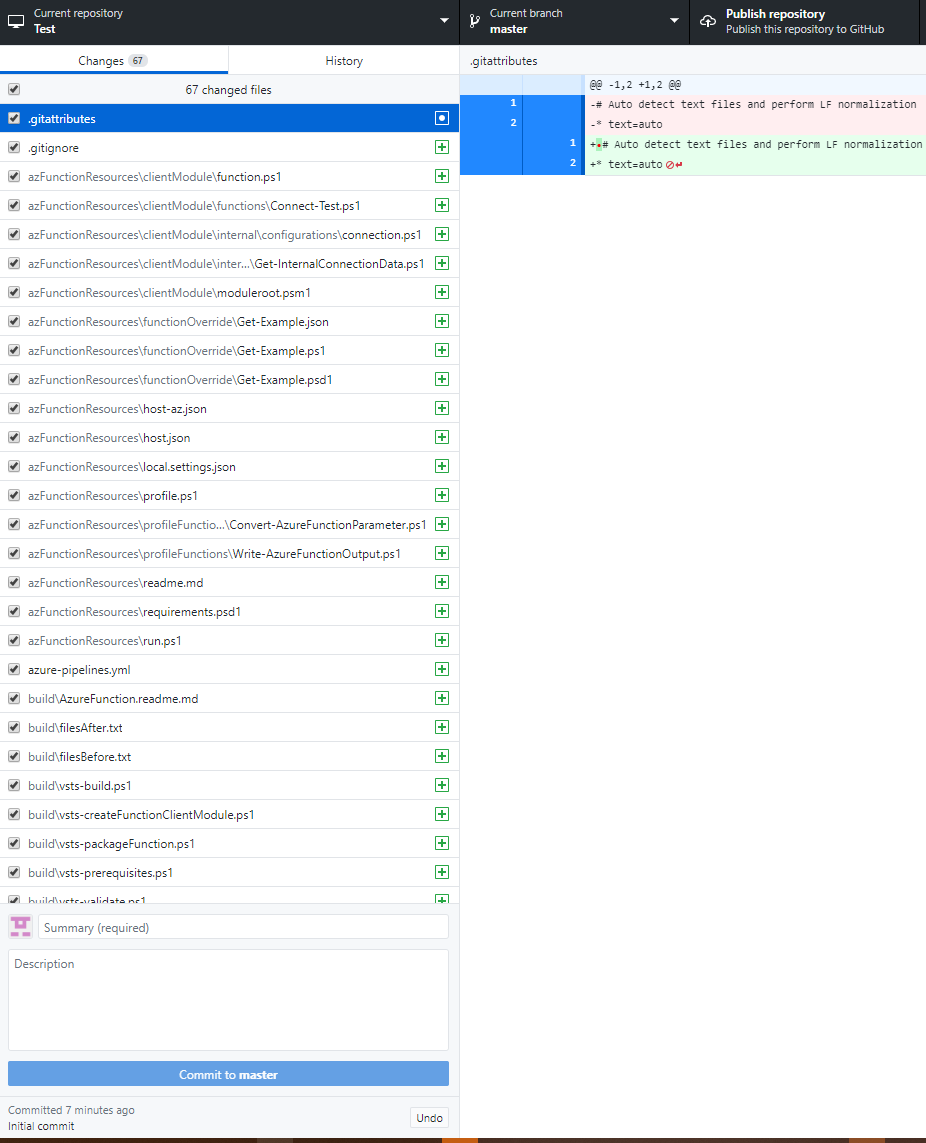Click the added-file plus icon beside .gitignore
This screenshot has width=926, height=1143.
point(441,147)
